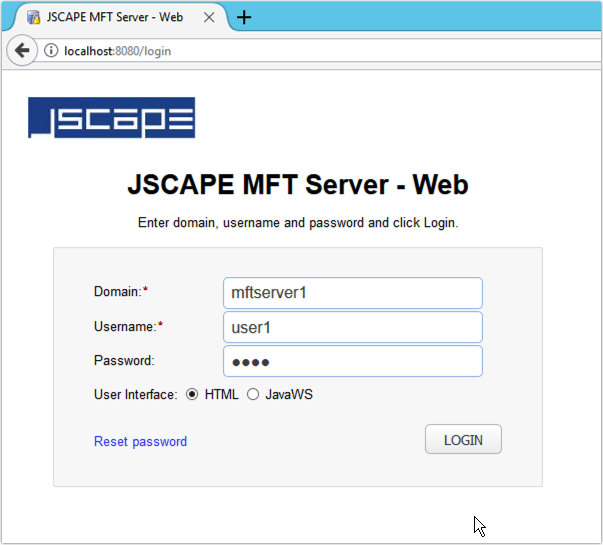The height and width of the screenshot is (545, 603).
Task: Choose the JavaWS user interface option
Action: [x=253, y=394]
